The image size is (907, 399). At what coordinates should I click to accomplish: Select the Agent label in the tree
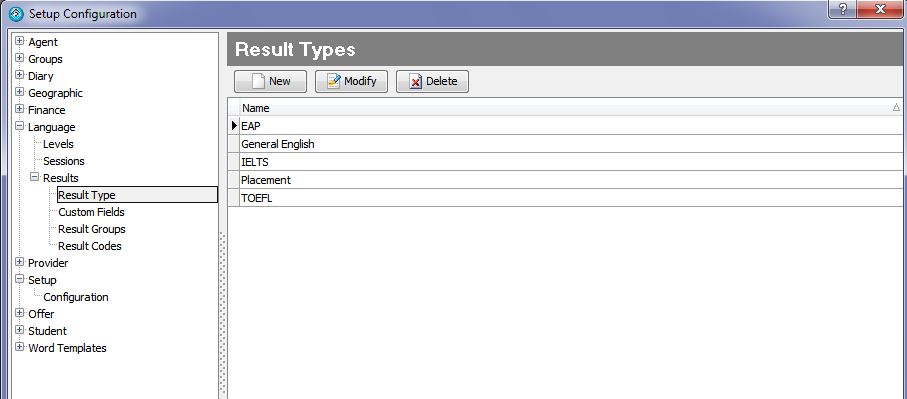[x=43, y=42]
